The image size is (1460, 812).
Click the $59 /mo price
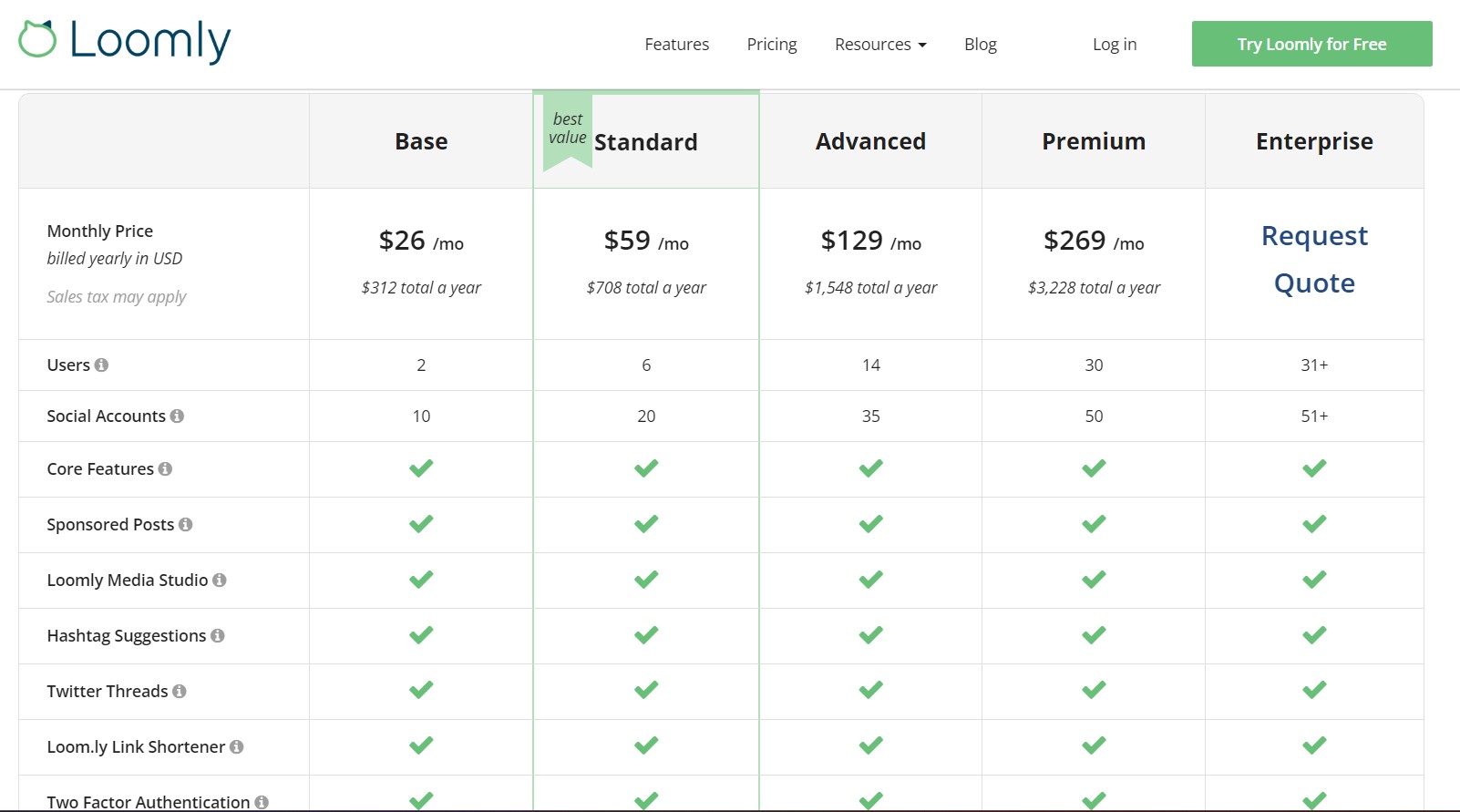[646, 241]
